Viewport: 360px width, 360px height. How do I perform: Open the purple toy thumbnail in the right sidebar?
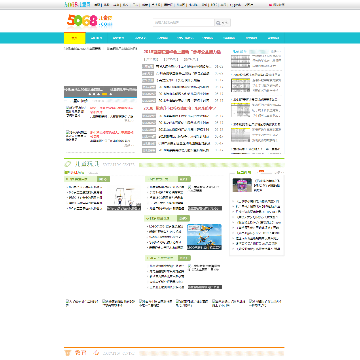(242, 185)
